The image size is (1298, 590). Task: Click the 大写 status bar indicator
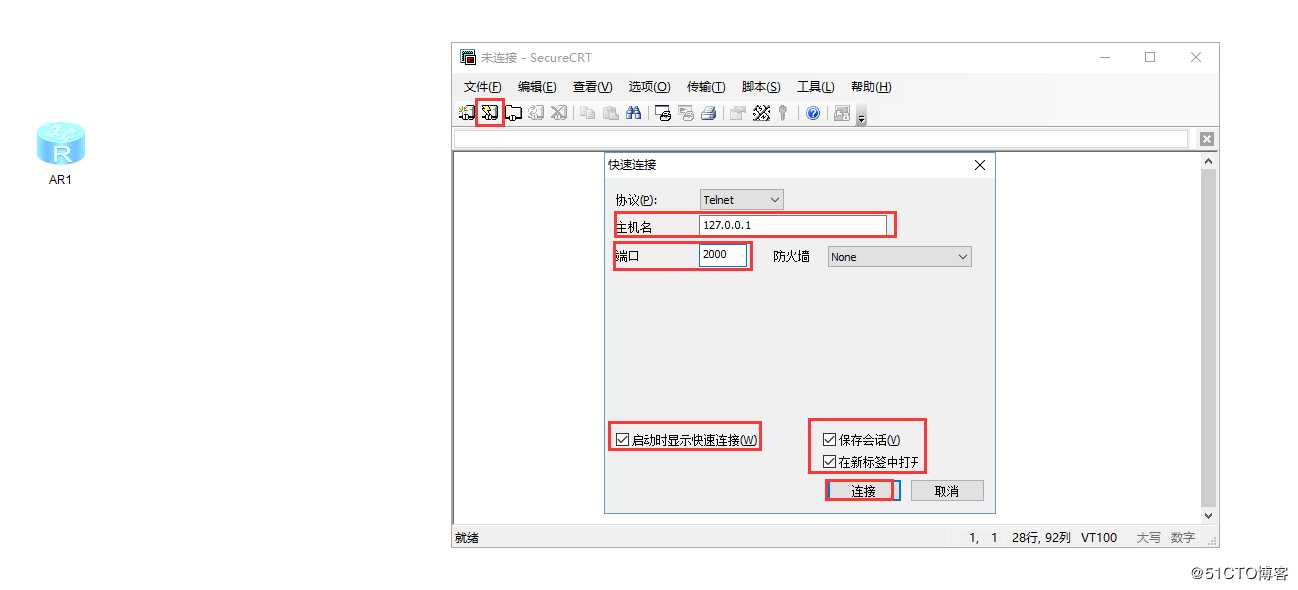(1148, 538)
